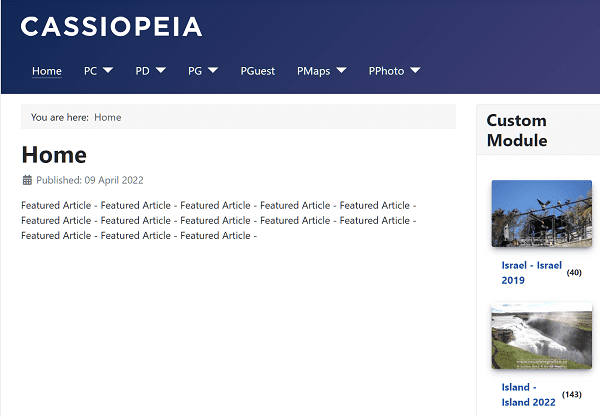This screenshot has width=600, height=417.
Task: View the Island 2022 waterfall thumbnail
Action: 541,336
